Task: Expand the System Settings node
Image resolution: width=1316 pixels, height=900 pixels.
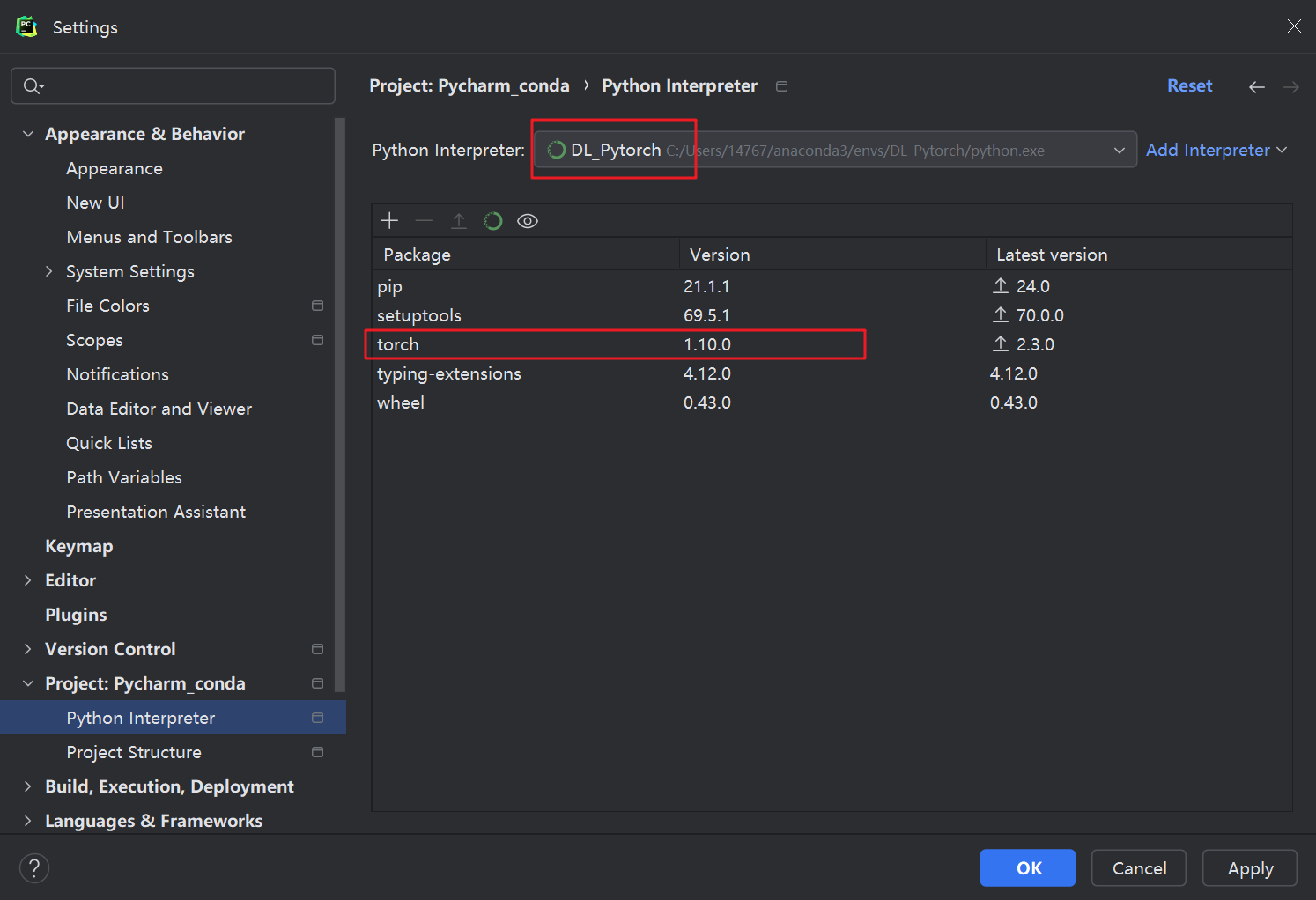Action: point(49,271)
